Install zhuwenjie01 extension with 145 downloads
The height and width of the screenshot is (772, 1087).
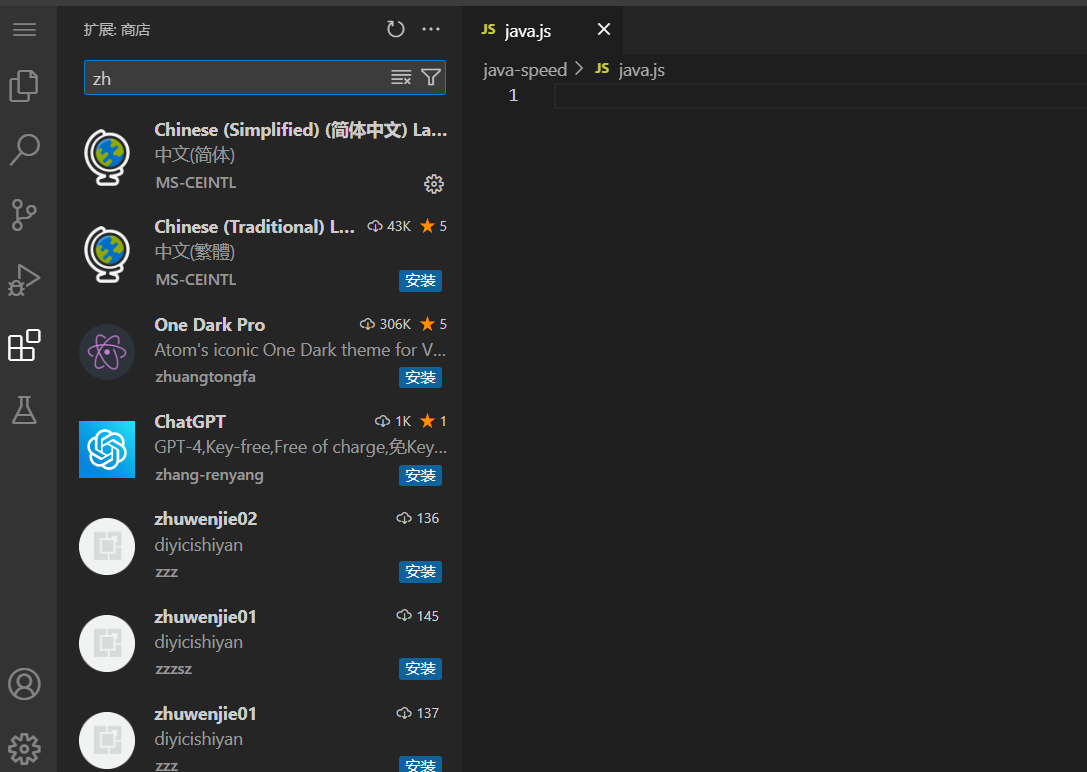click(x=420, y=669)
